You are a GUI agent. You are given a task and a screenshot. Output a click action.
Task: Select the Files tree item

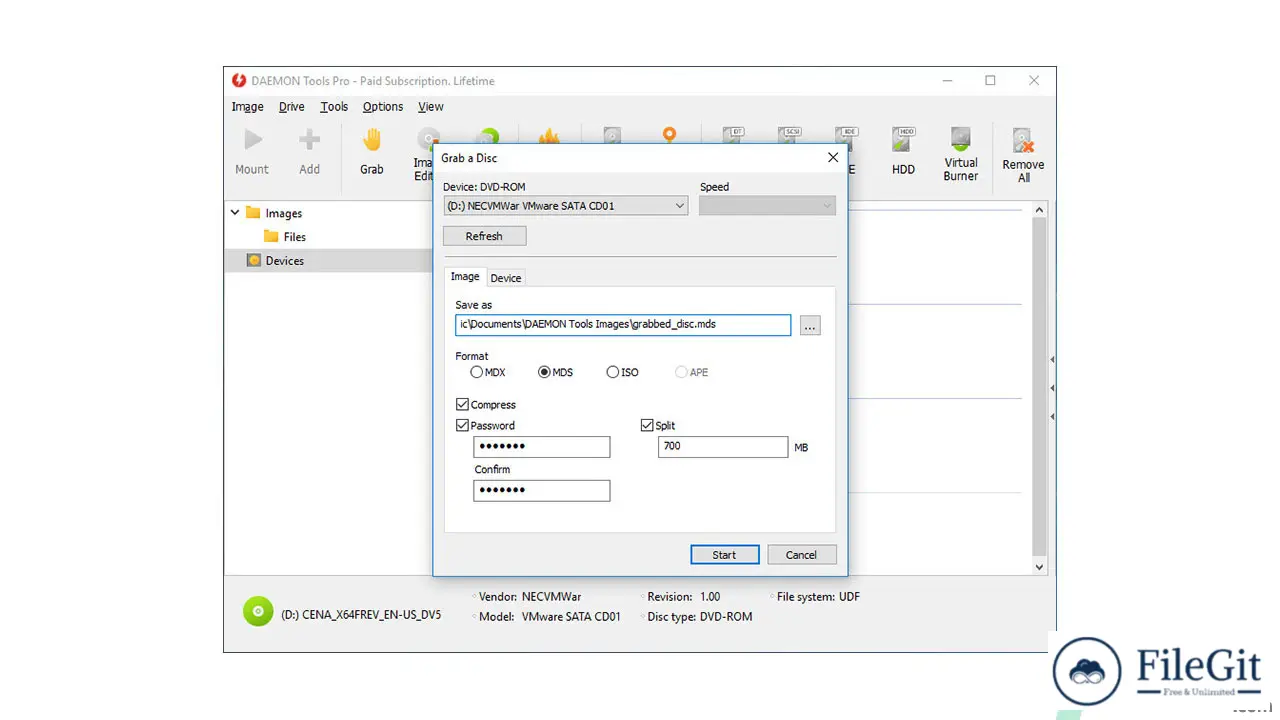[294, 237]
